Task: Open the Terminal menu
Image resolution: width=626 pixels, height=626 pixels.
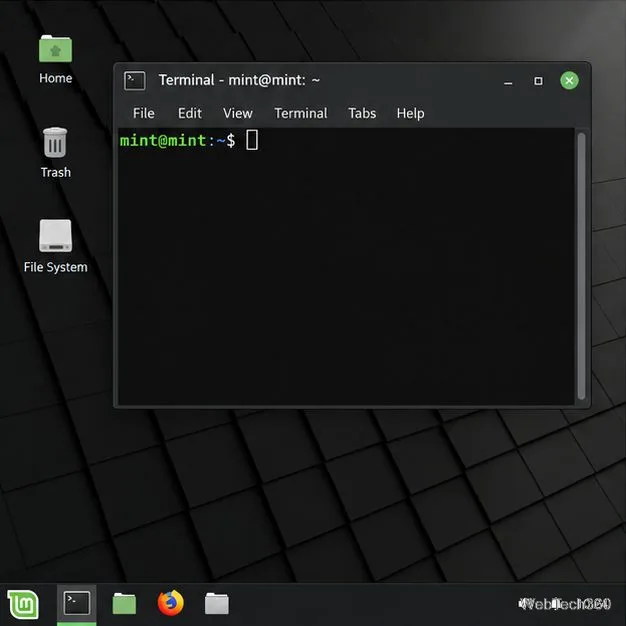Action: point(301,113)
